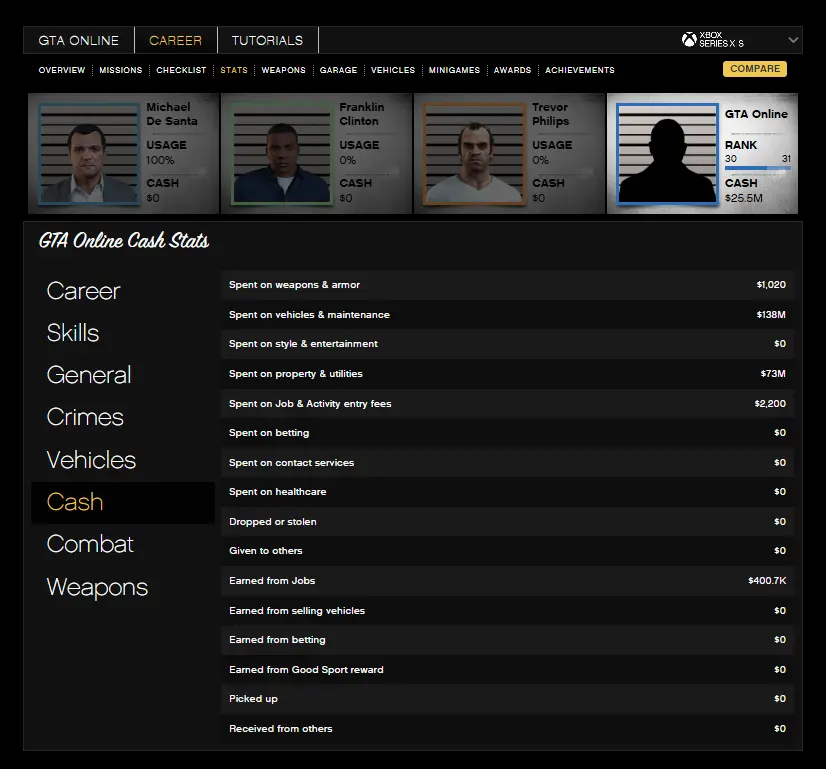The width and height of the screenshot is (826, 769).
Task: Select GTA Online silhouette character card
Action: coord(666,153)
